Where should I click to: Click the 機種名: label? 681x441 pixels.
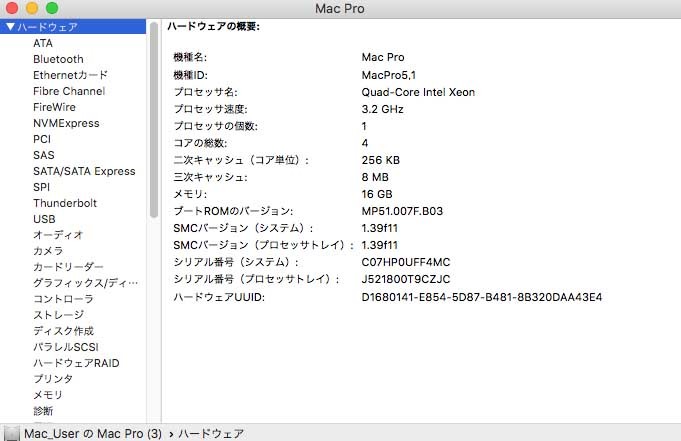[190, 57]
